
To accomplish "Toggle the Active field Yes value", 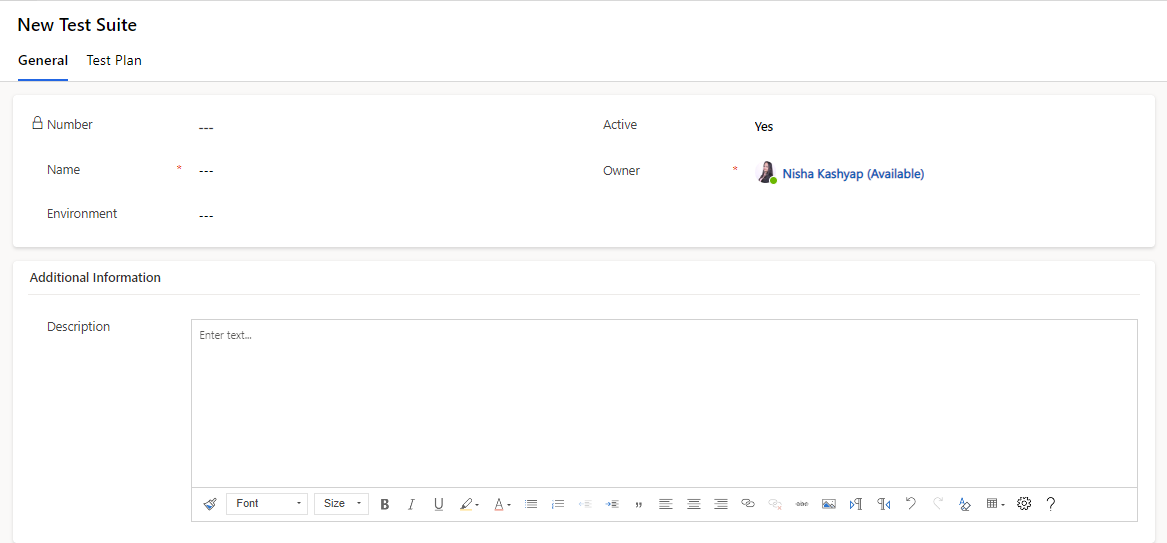I will [x=764, y=126].
